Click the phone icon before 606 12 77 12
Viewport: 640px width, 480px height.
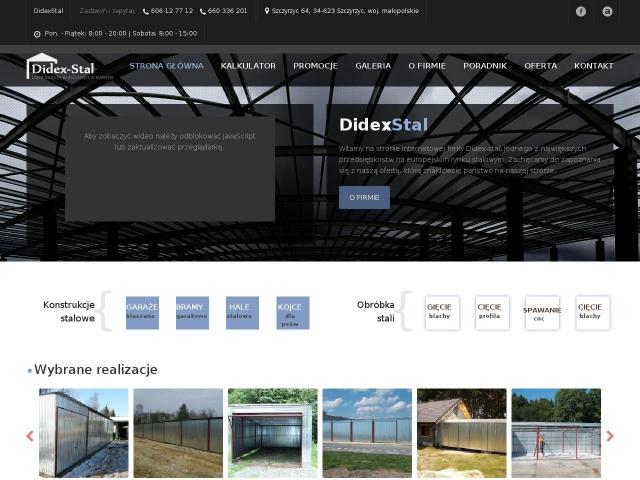tap(146, 11)
